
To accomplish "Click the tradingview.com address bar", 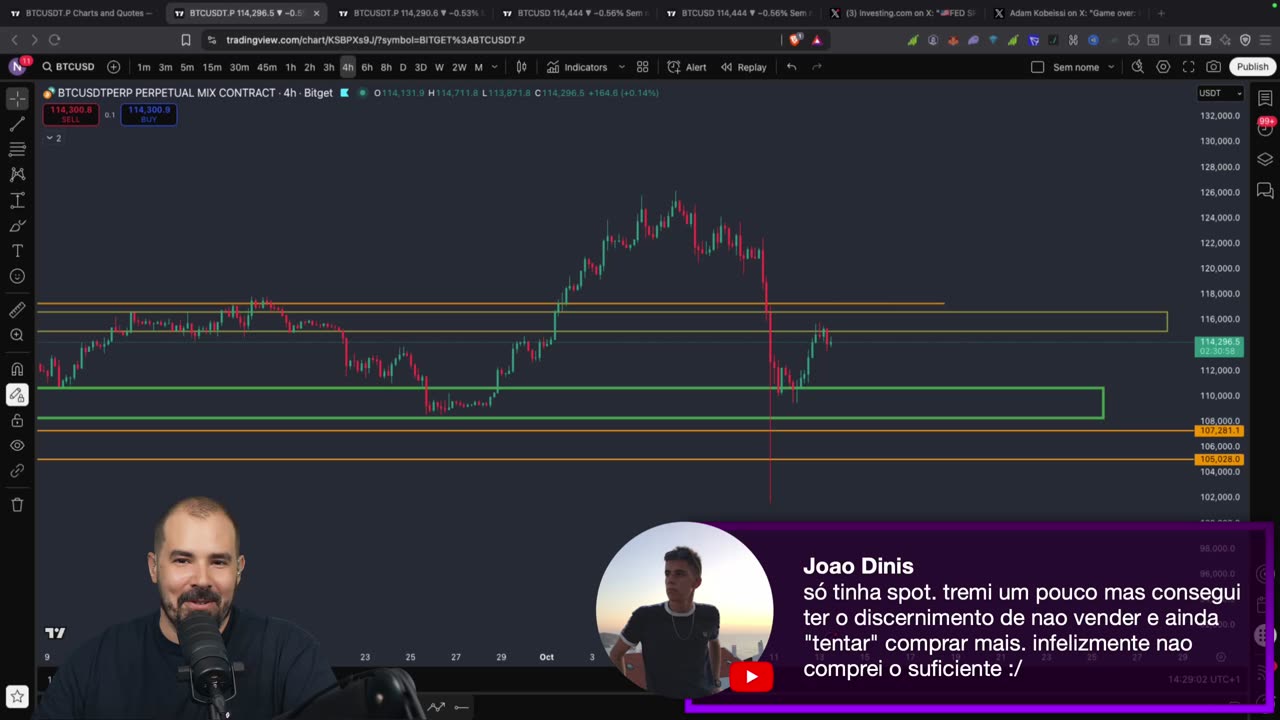I will point(490,40).
